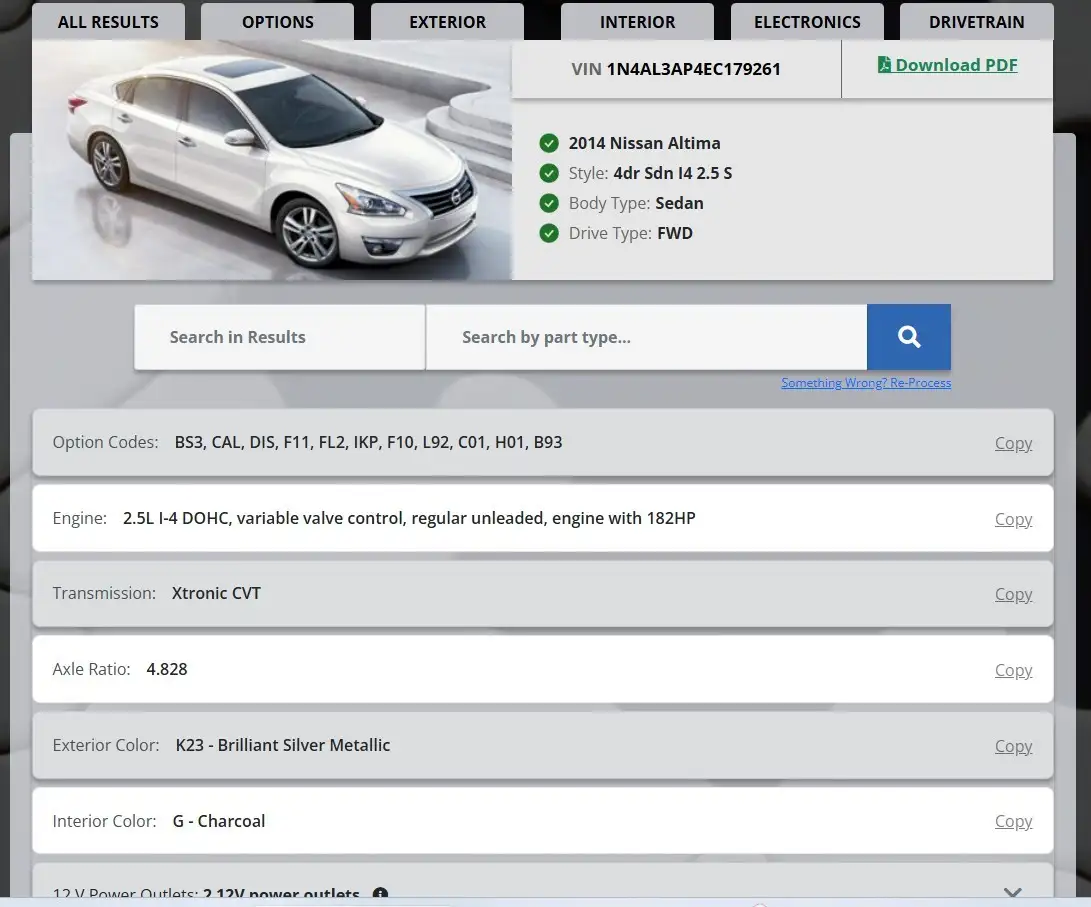Select the Sedan body type text
1091x907 pixels.
point(679,203)
